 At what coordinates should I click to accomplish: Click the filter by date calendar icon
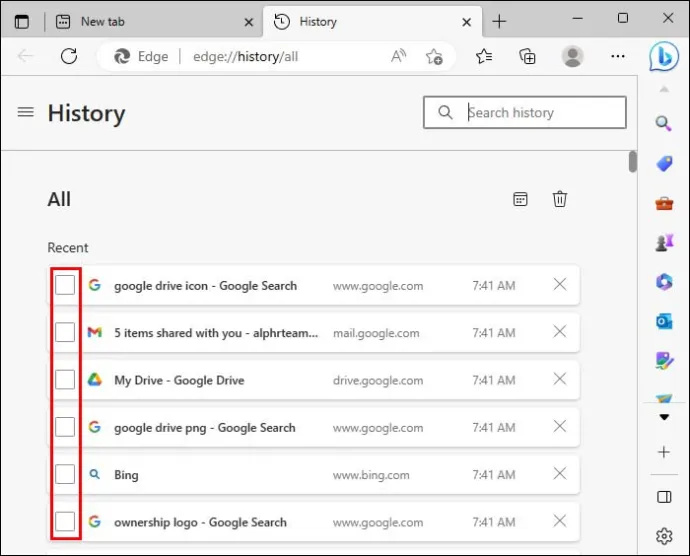click(520, 199)
